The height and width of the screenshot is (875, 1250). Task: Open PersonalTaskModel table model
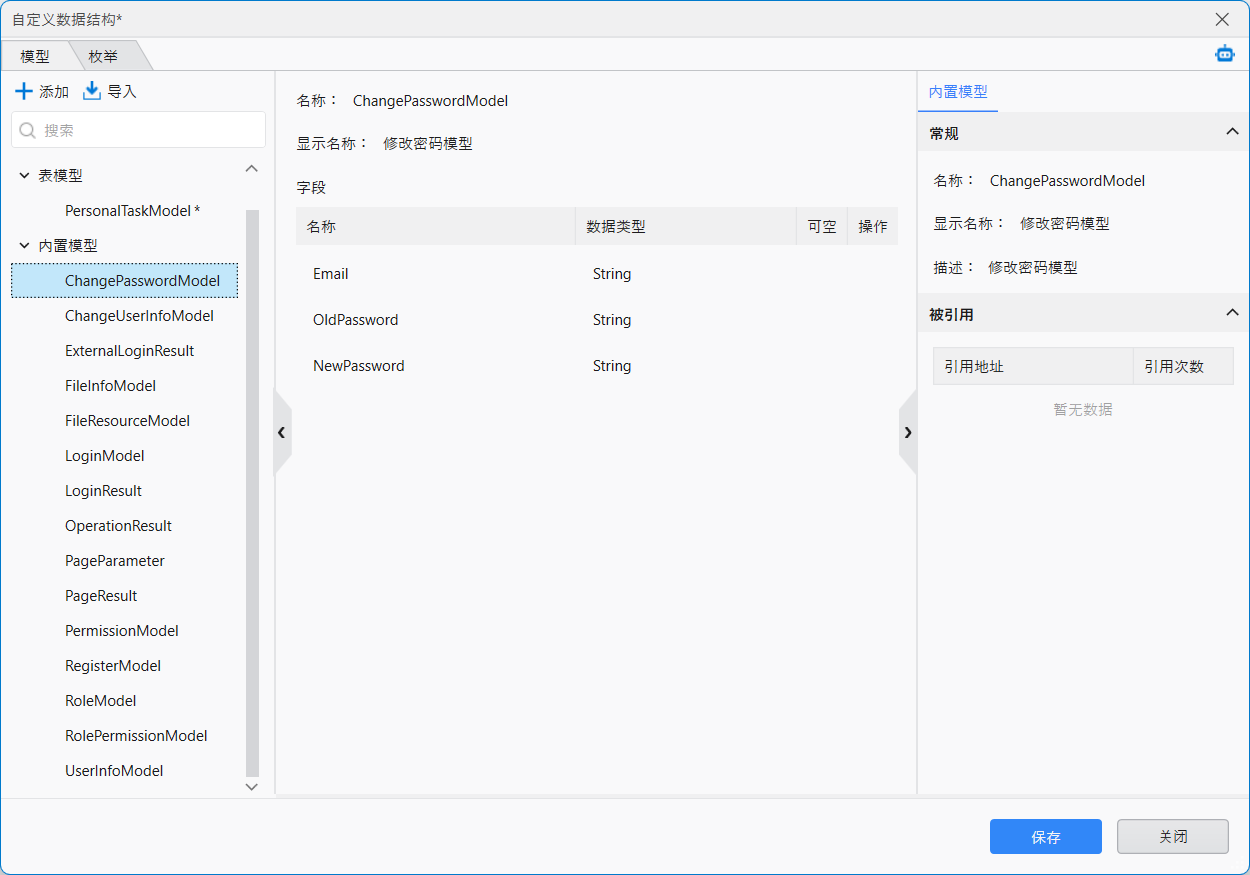(132, 211)
